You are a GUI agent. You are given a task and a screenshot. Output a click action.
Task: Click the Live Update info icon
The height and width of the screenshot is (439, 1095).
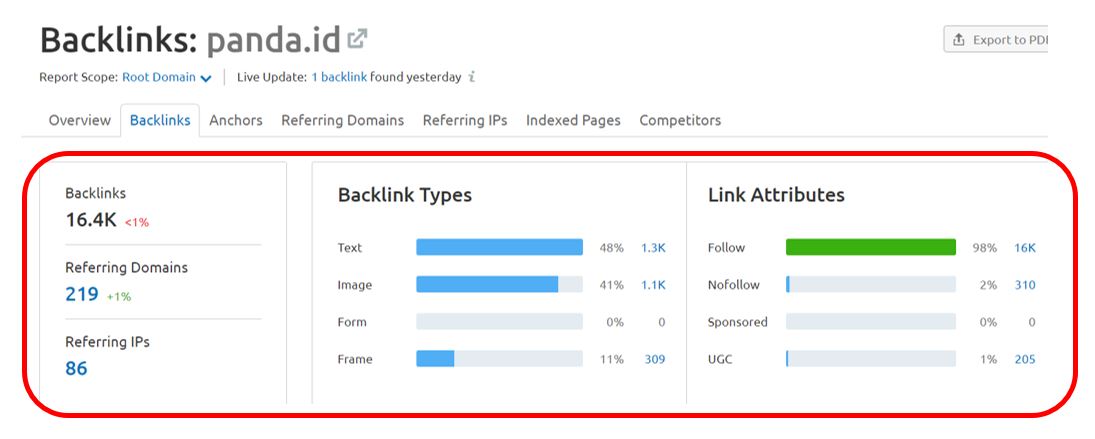tap(472, 77)
